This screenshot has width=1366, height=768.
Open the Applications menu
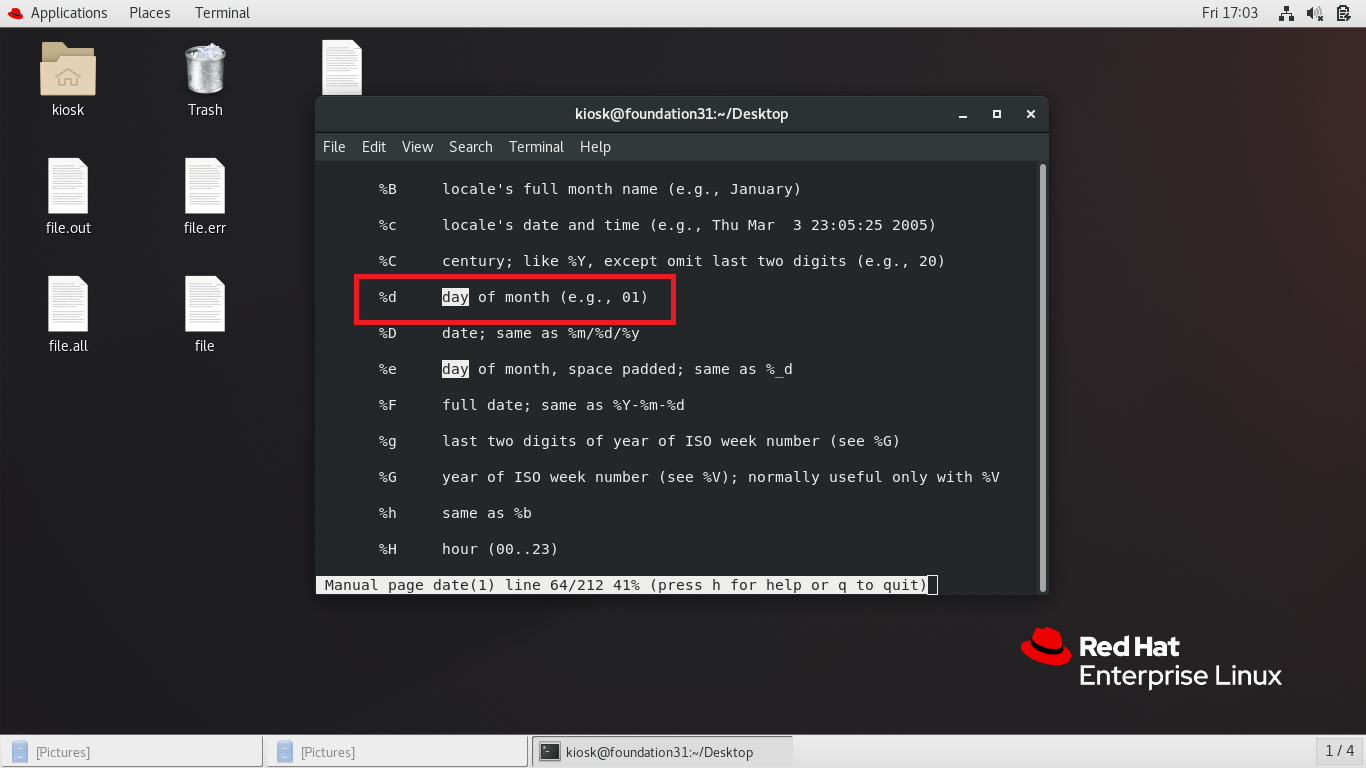tap(69, 13)
